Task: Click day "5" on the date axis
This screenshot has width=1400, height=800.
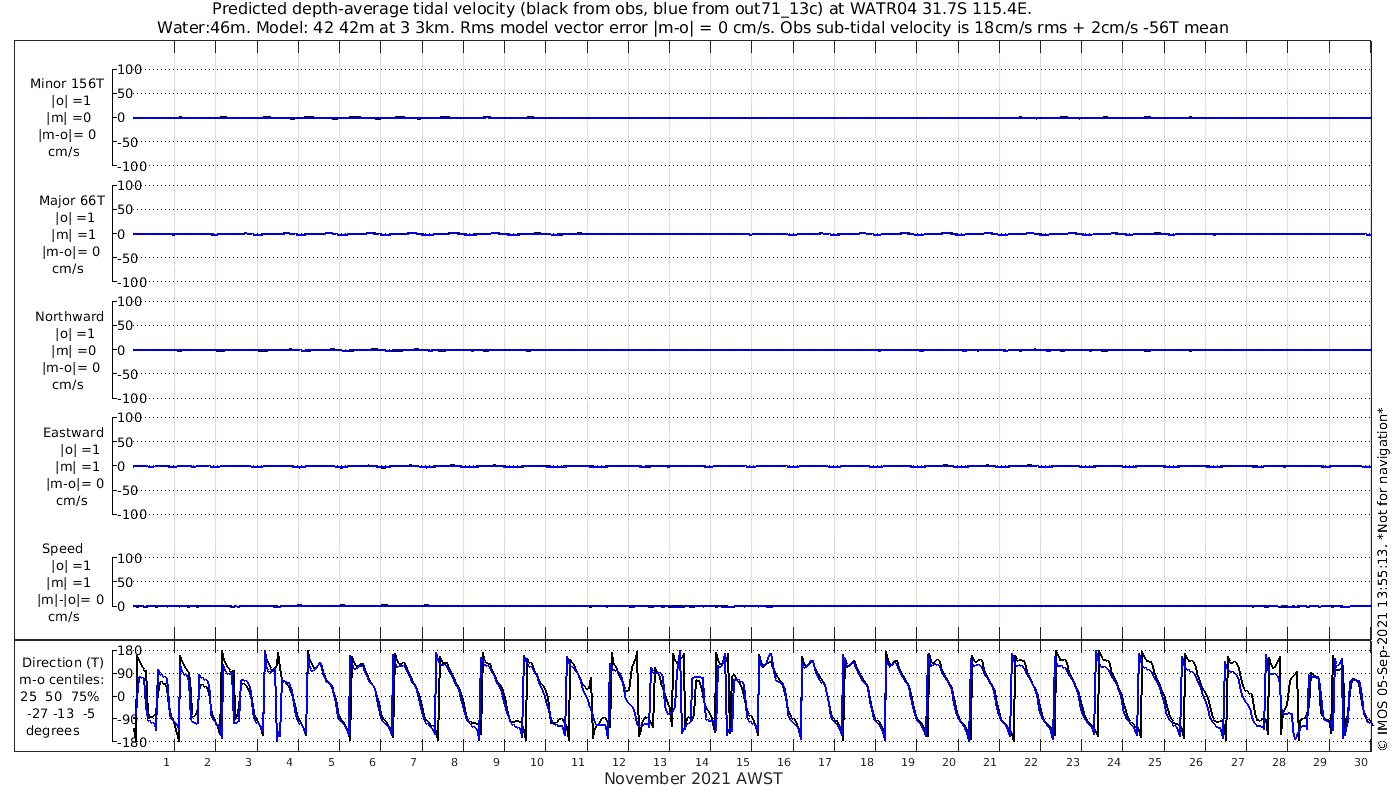Action: 331,762
